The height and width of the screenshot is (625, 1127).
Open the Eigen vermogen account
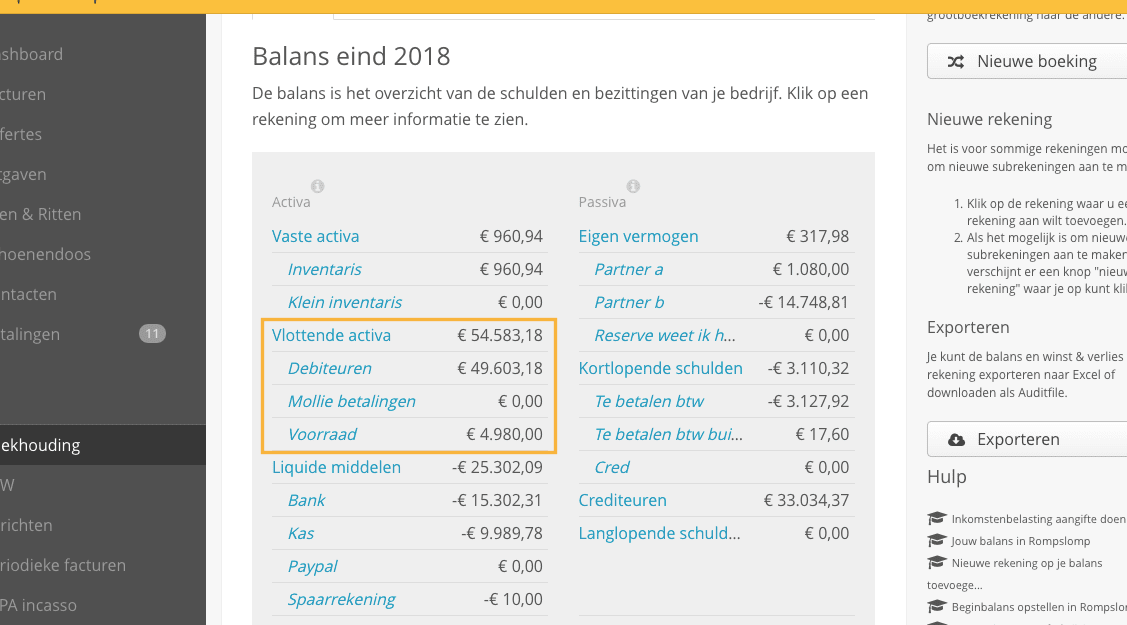tap(638, 236)
